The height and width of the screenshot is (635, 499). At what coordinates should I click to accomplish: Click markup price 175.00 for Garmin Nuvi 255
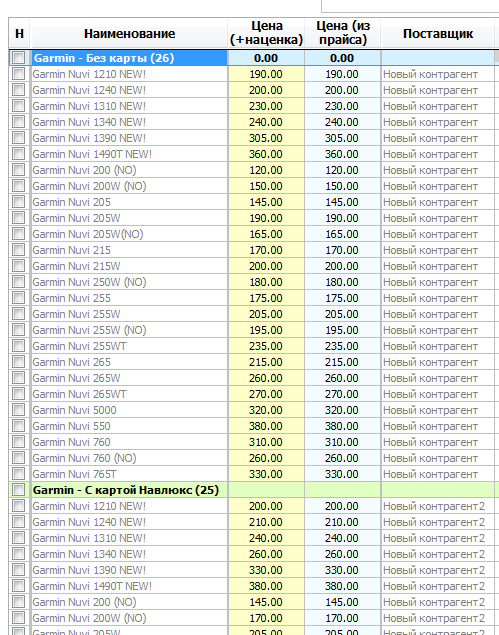pyautogui.click(x=266, y=298)
